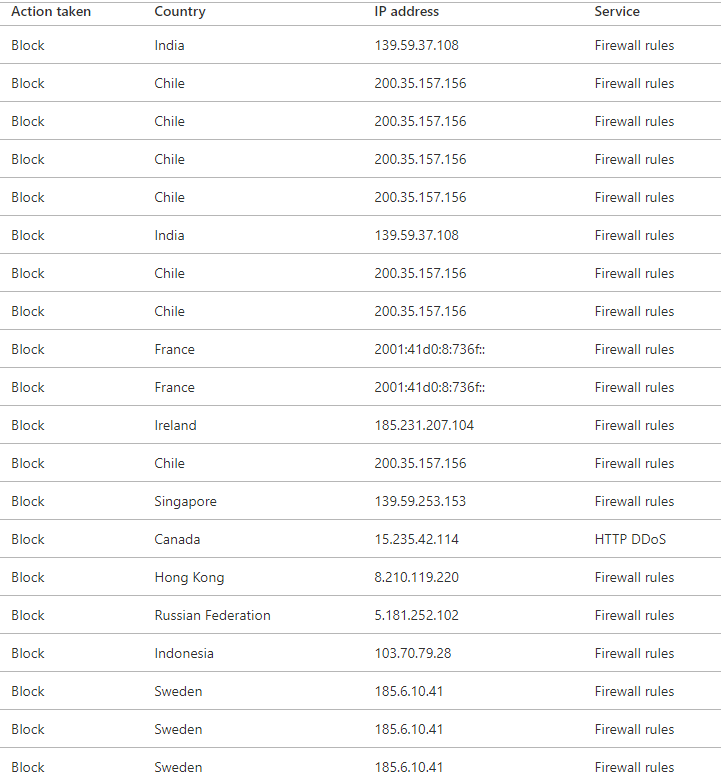
Task: Select the first France row IPv6 address
Action: coord(430,349)
